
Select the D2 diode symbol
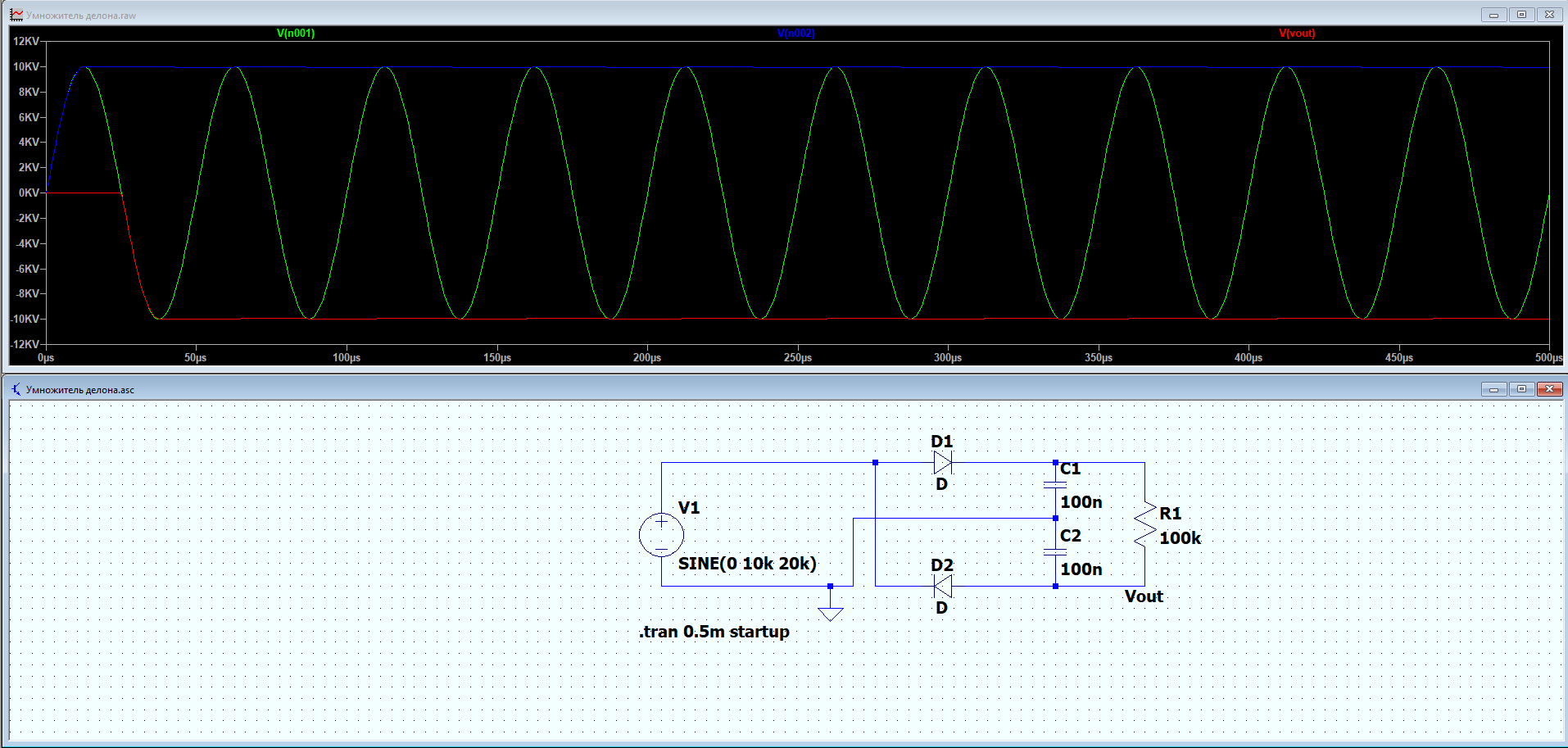point(942,586)
